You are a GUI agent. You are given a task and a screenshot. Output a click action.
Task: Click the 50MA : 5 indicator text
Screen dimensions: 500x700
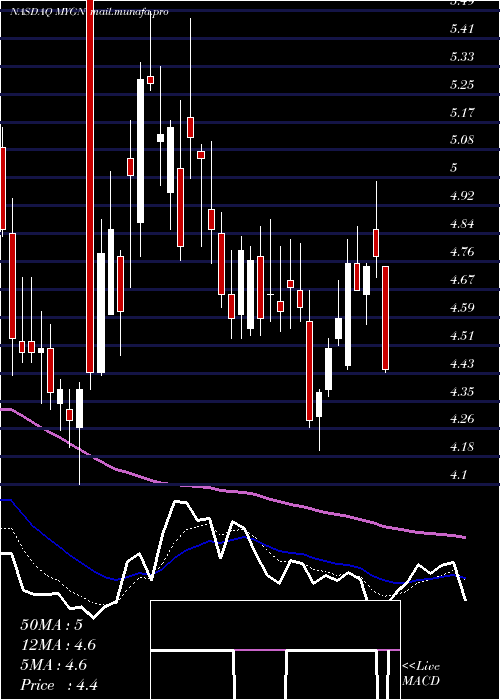(x=51, y=625)
